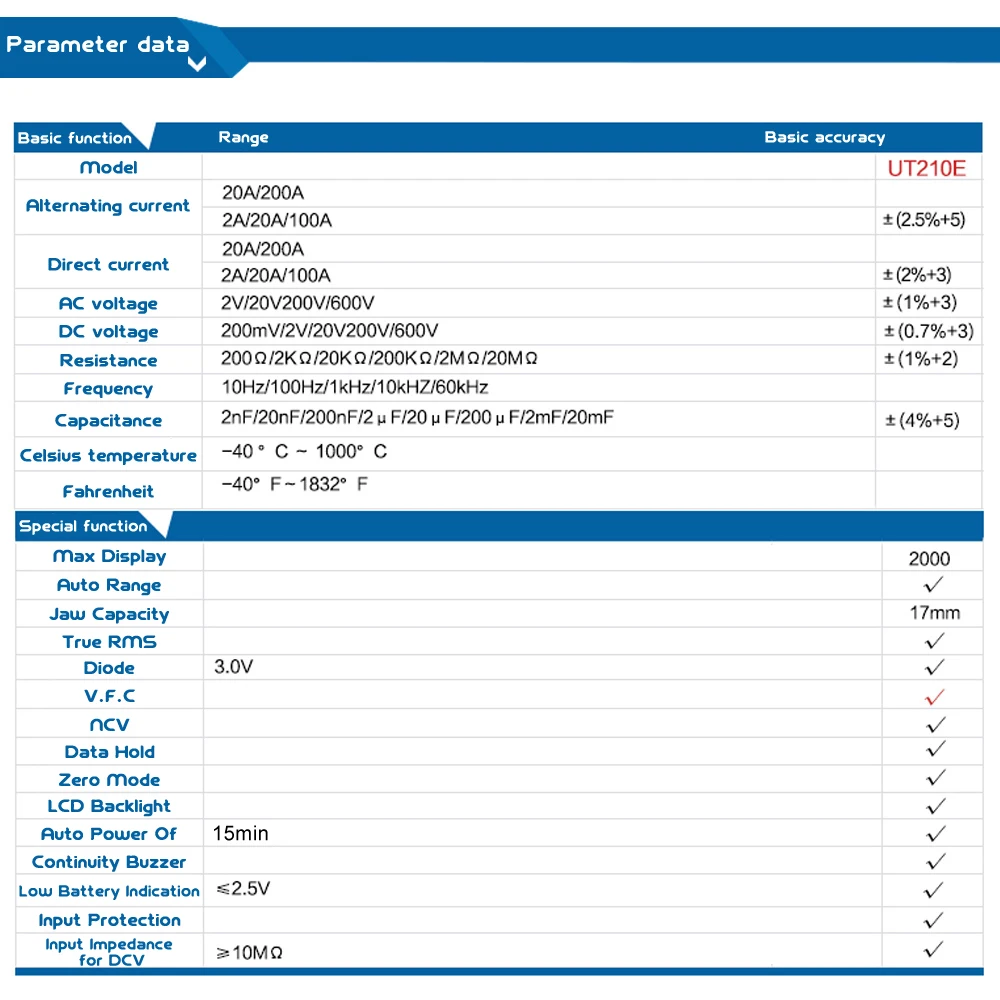
Task: Click the Range column header
Action: tap(243, 137)
